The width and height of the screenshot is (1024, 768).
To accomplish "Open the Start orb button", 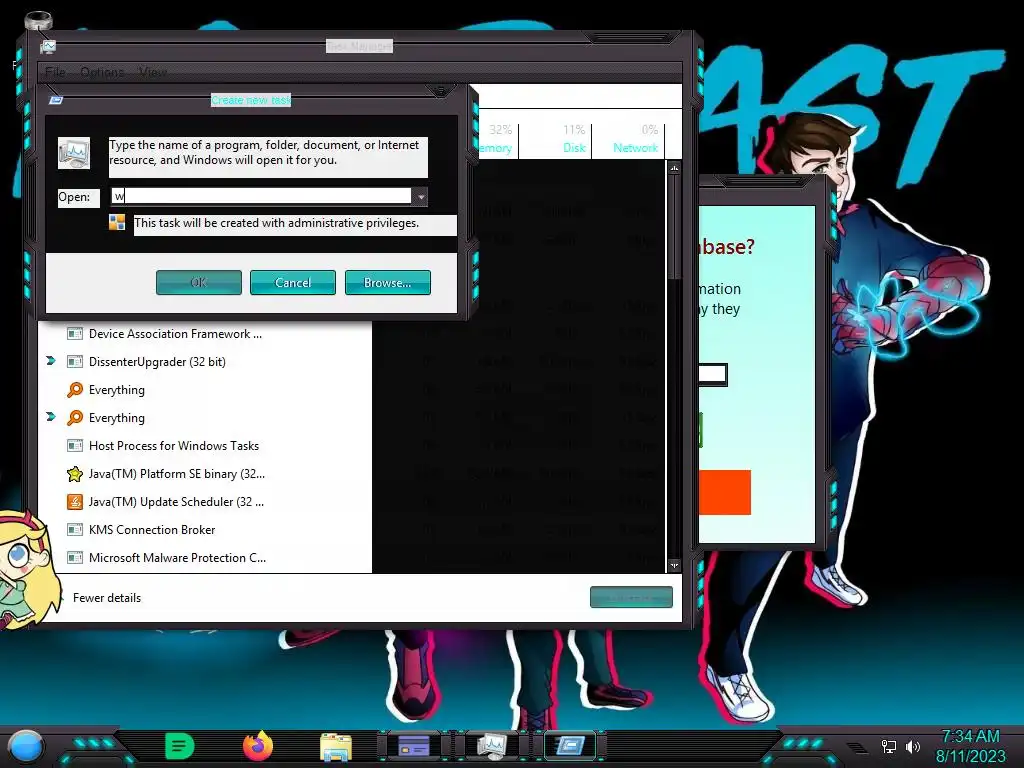I will (26, 747).
